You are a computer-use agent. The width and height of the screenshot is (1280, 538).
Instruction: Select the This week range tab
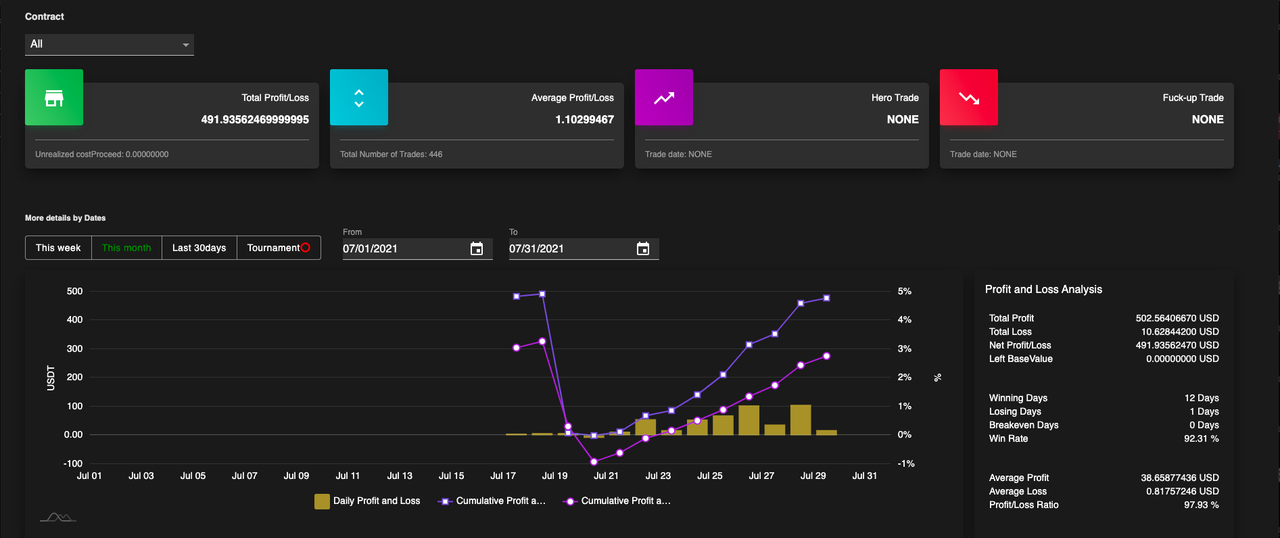click(x=58, y=248)
